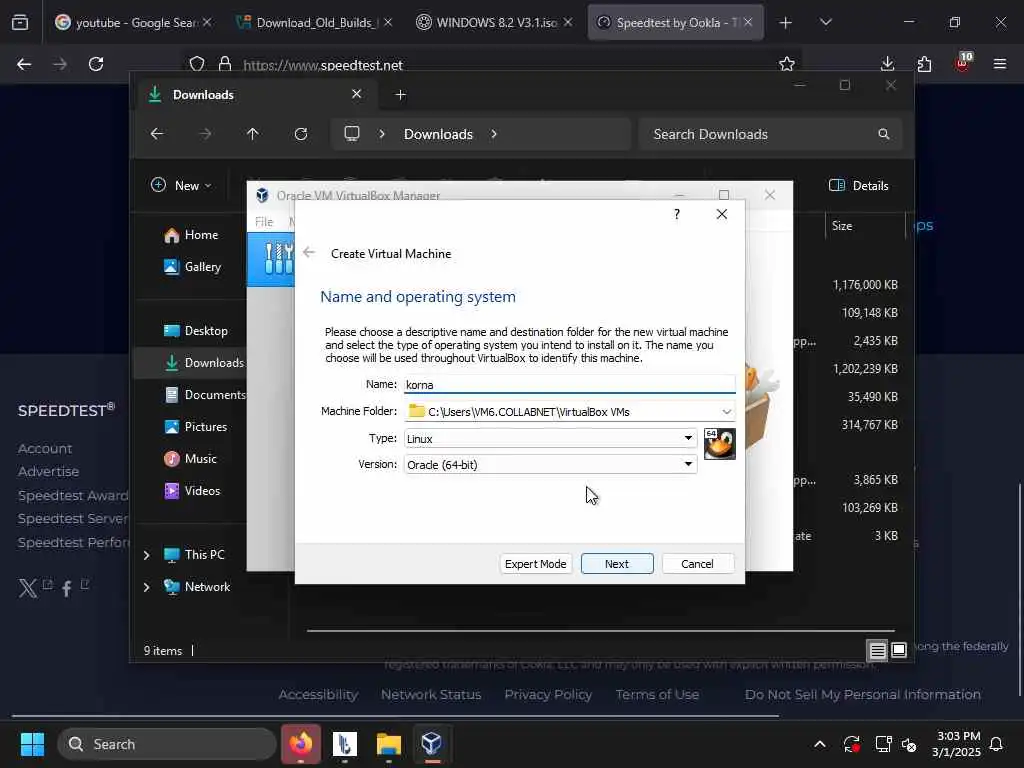This screenshot has height=768, width=1024.
Task: Open Documents folder in Explorer sidebar
Action: point(205,394)
